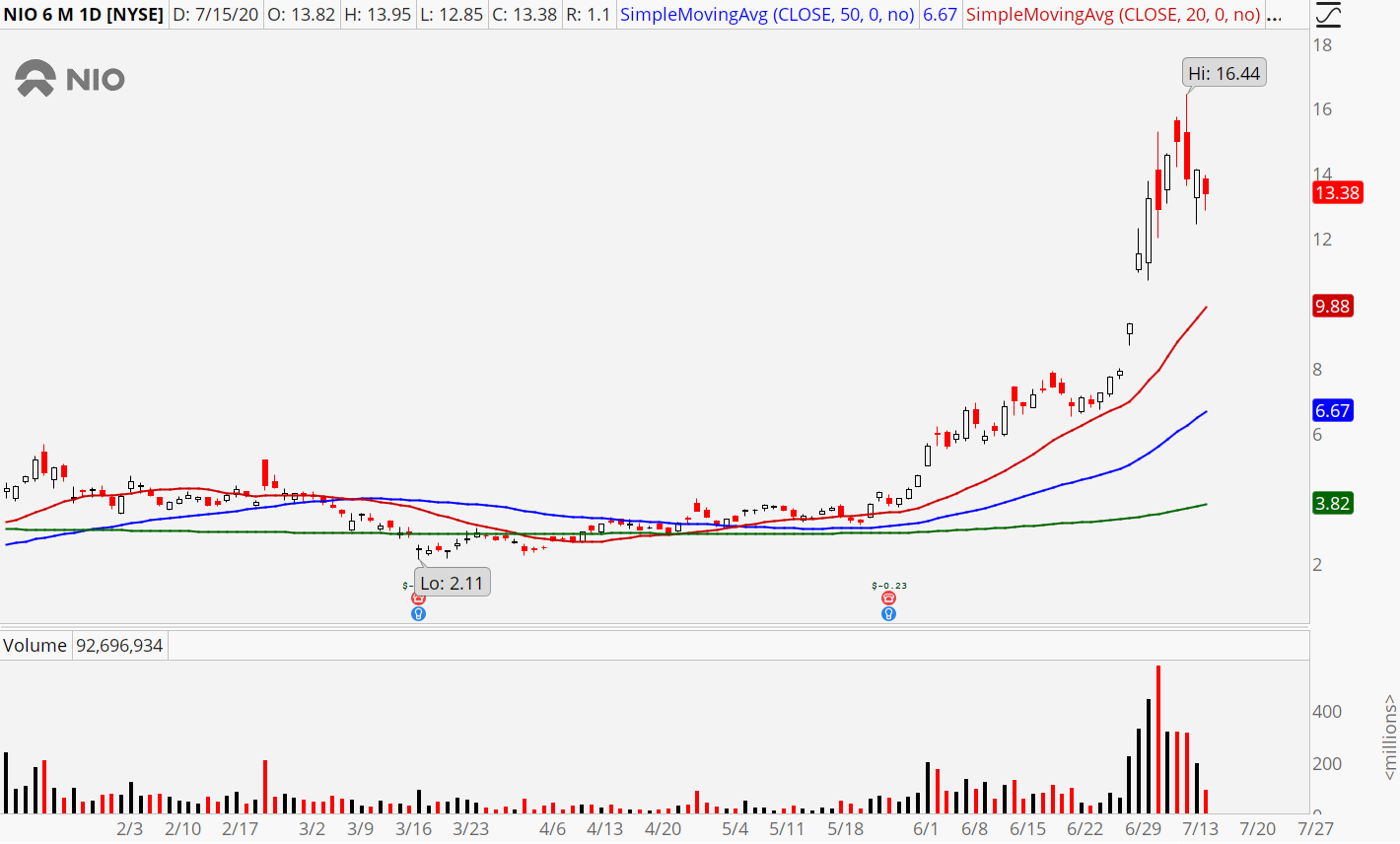Click the 5/11 date axis label
The image size is (1400, 844).
pos(787,829)
